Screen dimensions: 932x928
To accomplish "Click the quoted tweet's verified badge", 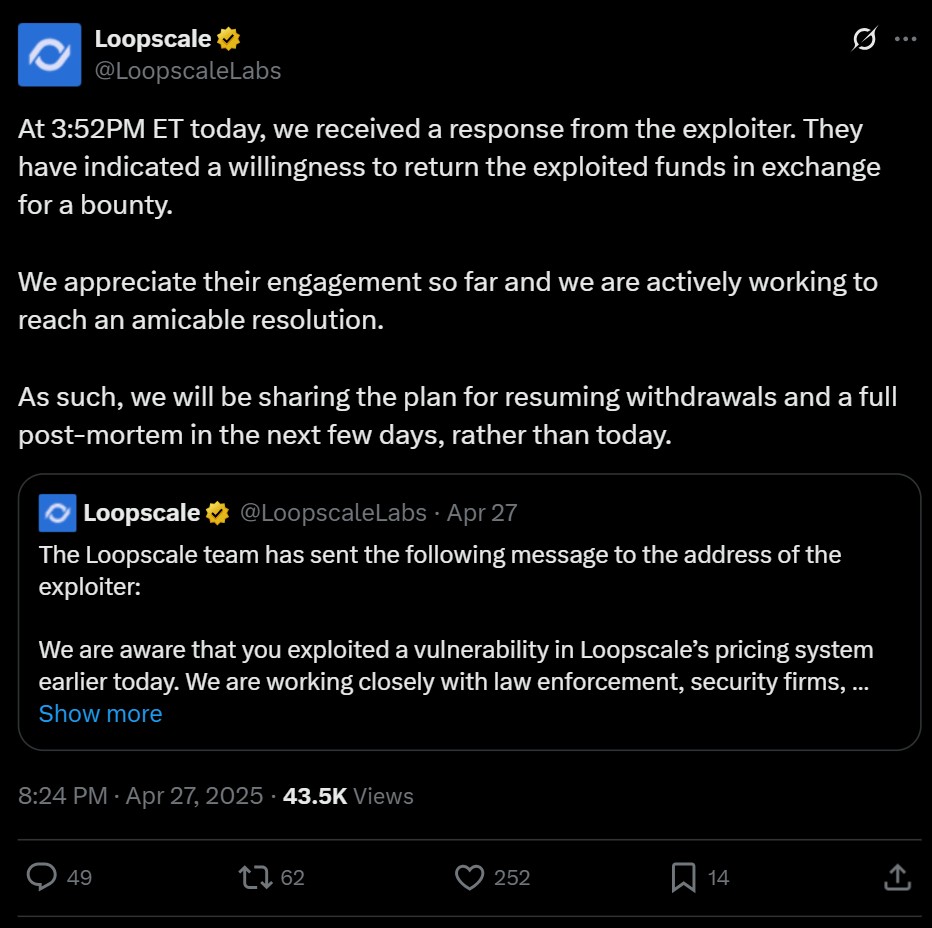I will (217, 513).
